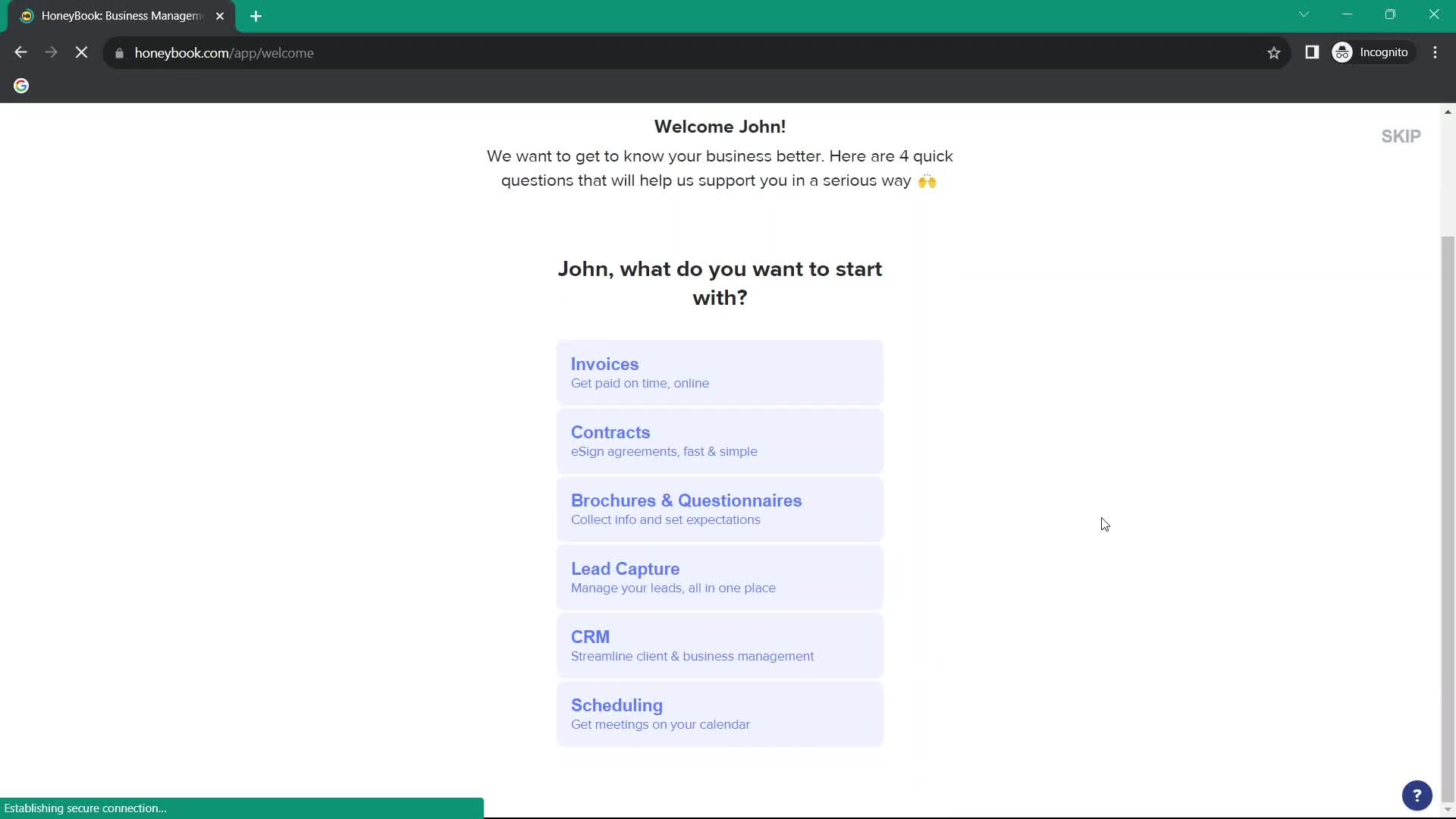Select the HoneyBook Business Management tab
The height and width of the screenshot is (819, 1456).
pos(121,16)
